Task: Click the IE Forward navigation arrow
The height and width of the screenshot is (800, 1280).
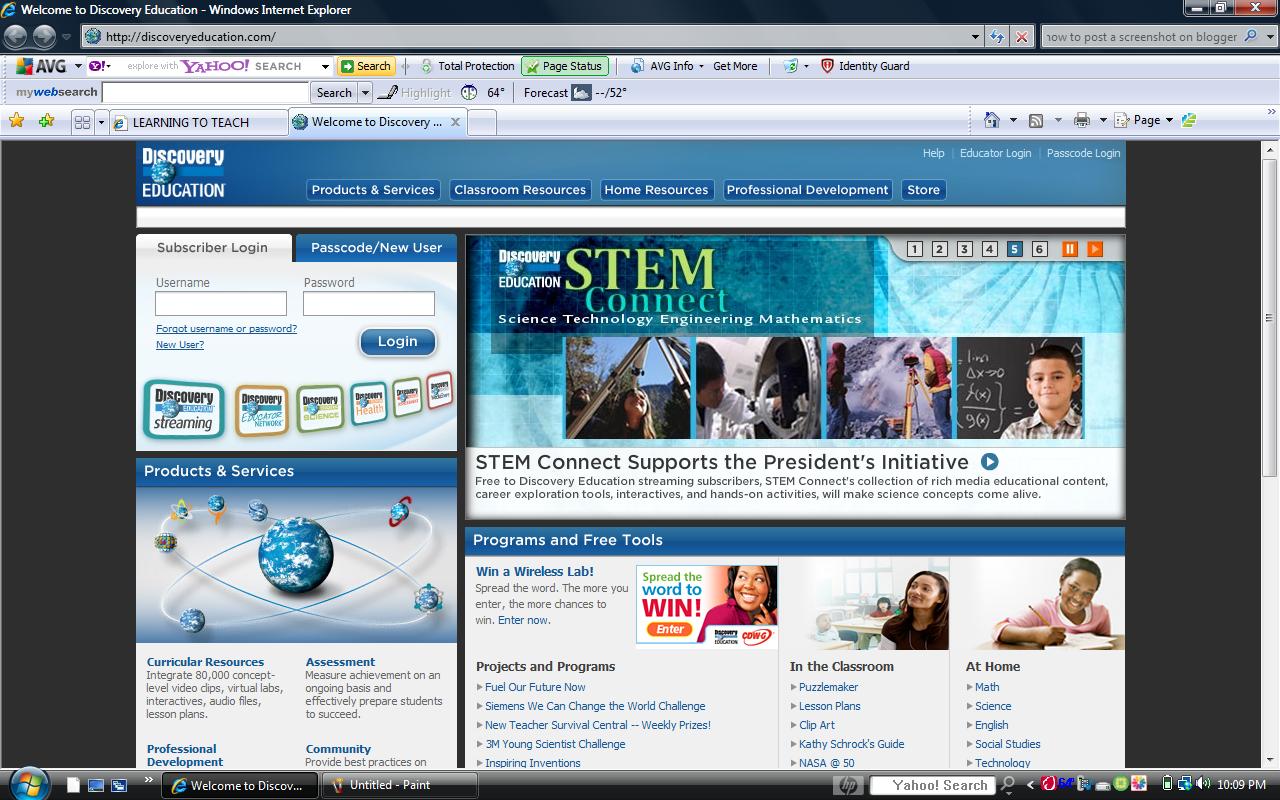Action: 44,37
